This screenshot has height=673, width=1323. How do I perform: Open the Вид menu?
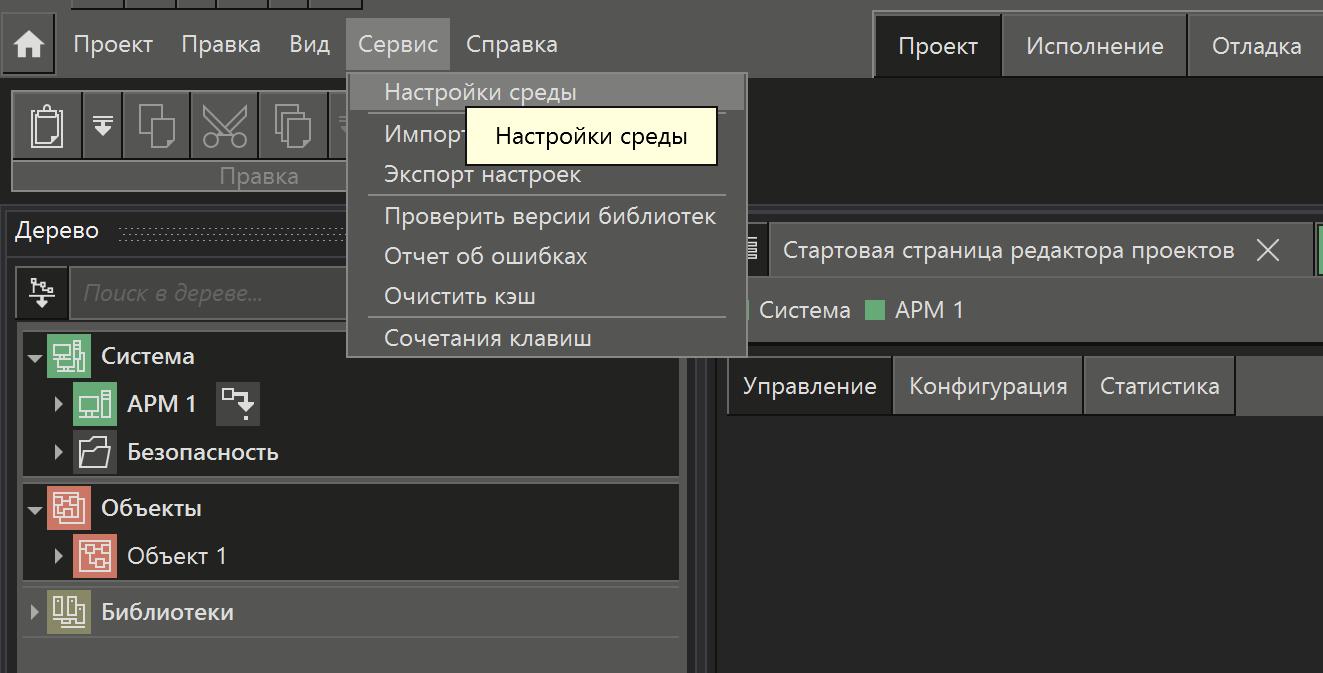(x=309, y=44)
